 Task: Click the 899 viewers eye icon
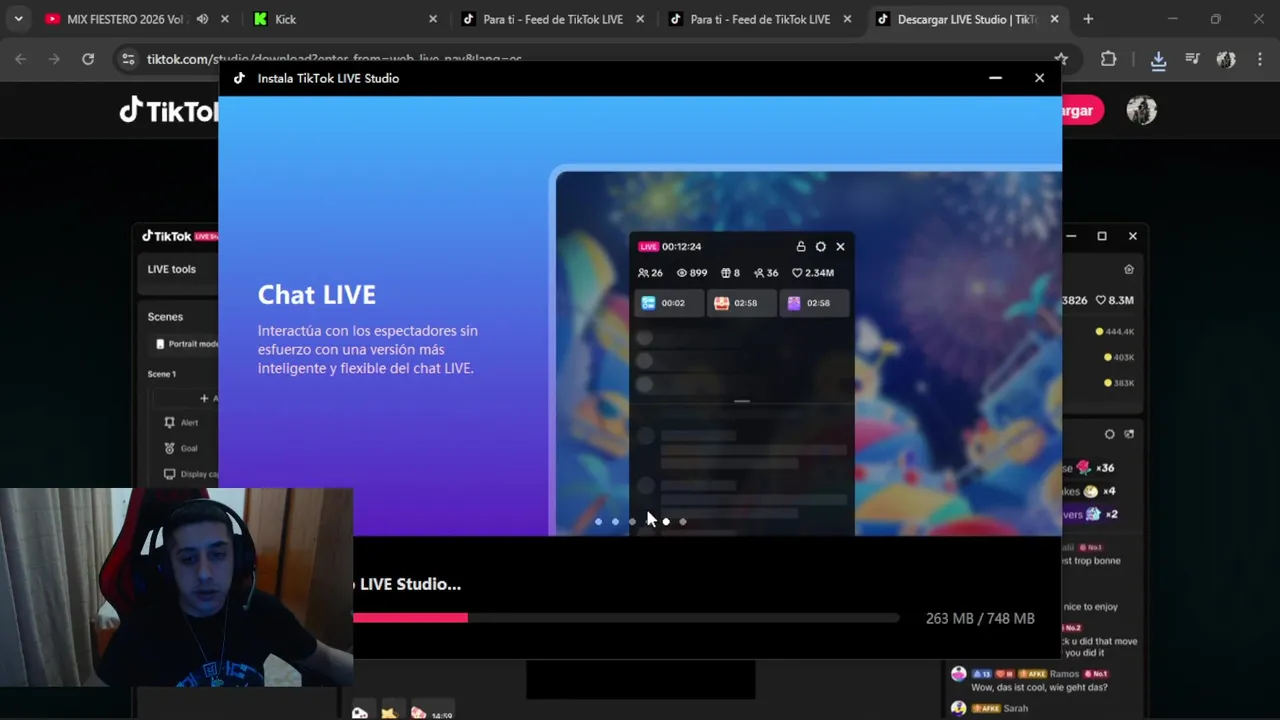(x=682, y=272)
